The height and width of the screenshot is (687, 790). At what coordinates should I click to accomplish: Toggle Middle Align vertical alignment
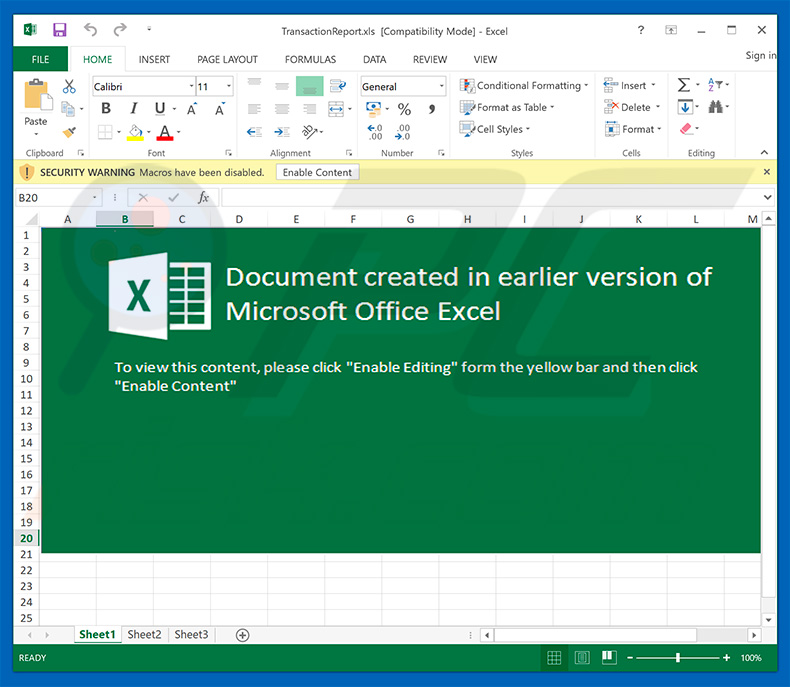282,86
